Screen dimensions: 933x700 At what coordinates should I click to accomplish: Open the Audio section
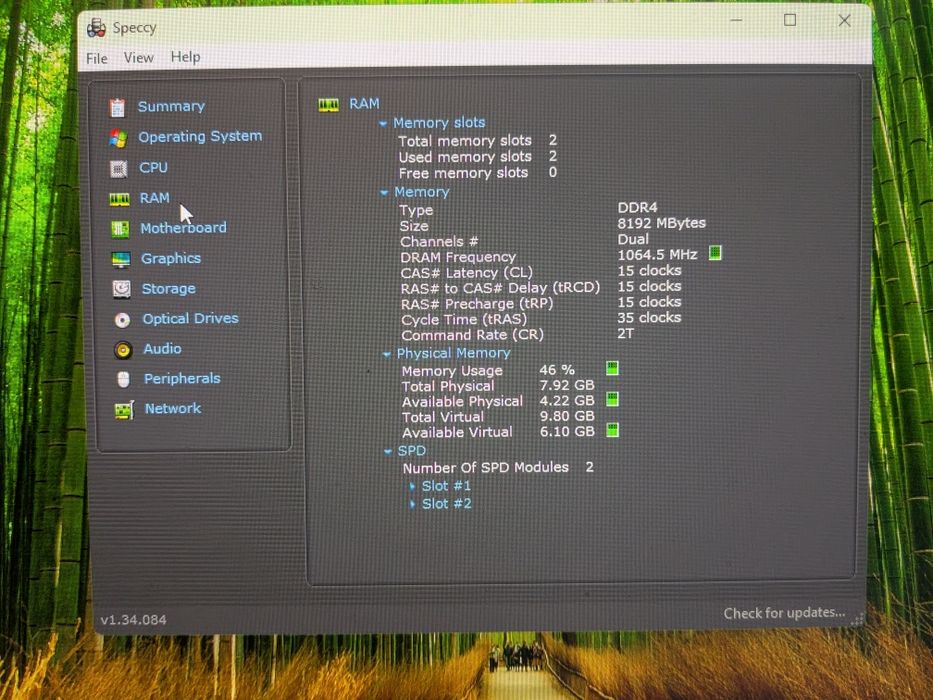162,349
